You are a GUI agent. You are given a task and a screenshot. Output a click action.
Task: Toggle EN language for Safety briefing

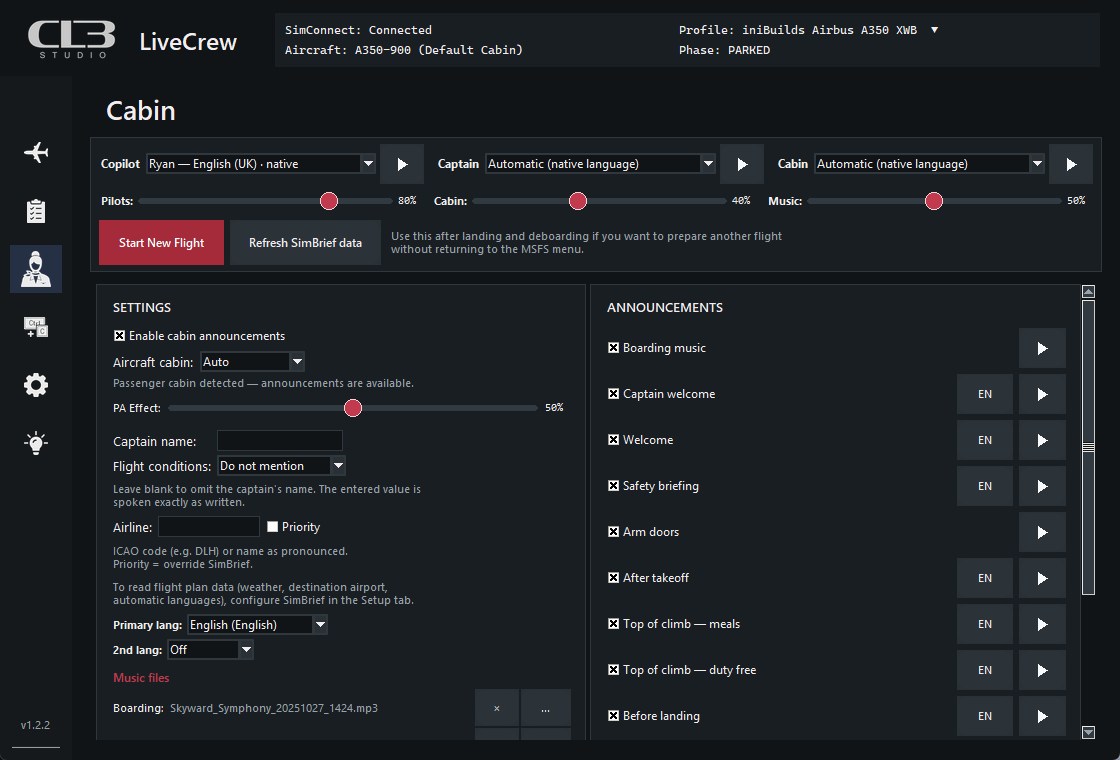(x=985, y=486)
